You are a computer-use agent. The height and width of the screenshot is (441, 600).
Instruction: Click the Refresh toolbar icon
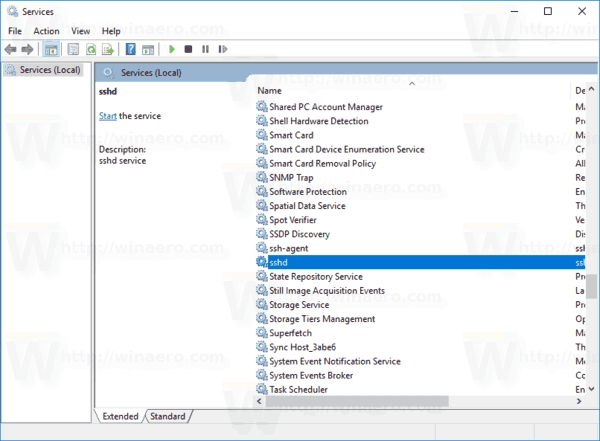(91, 49)
